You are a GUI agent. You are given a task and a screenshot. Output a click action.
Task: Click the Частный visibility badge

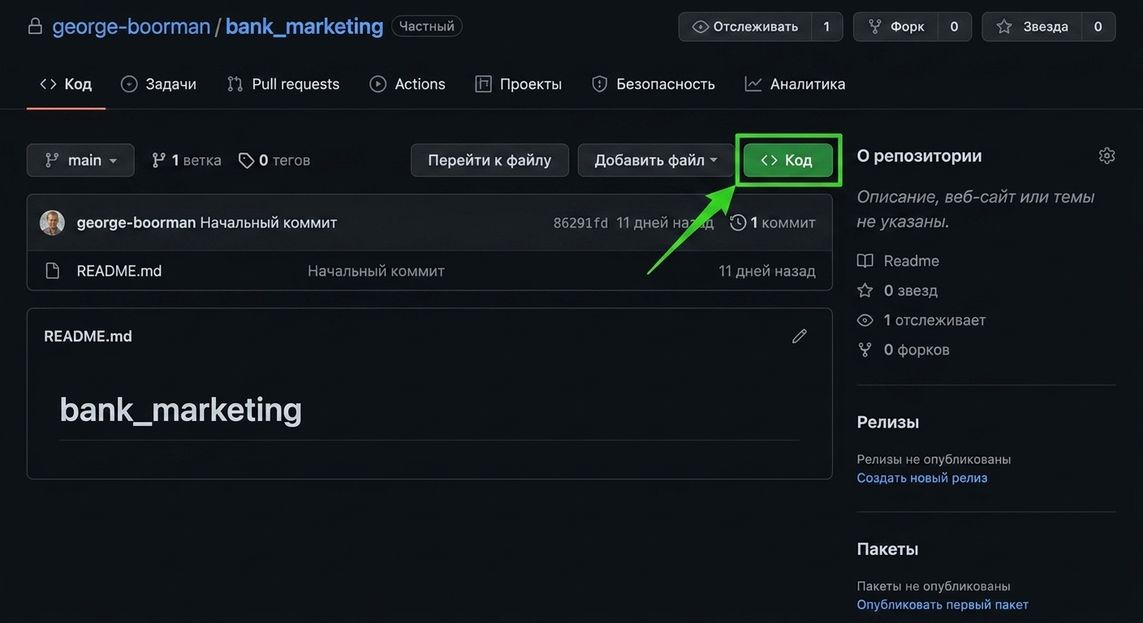(426, 26)
